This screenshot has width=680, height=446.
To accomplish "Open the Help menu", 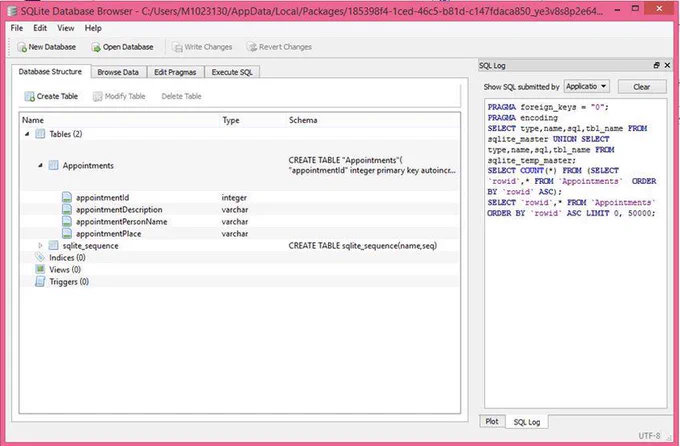I will pyautogui.click(x=93, y=28).
